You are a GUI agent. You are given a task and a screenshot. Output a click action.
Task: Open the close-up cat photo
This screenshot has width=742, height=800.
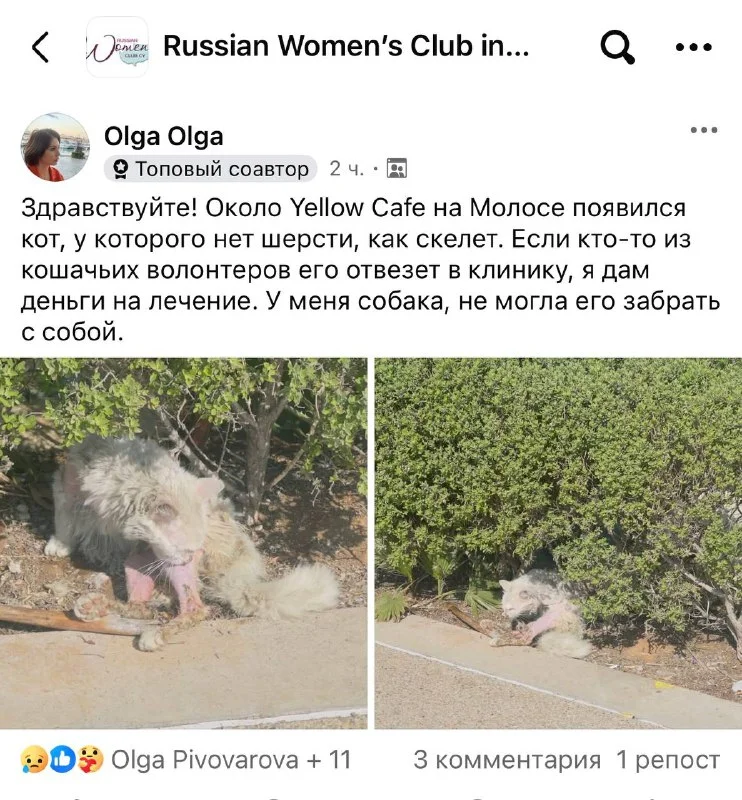(x=183, y=543)
